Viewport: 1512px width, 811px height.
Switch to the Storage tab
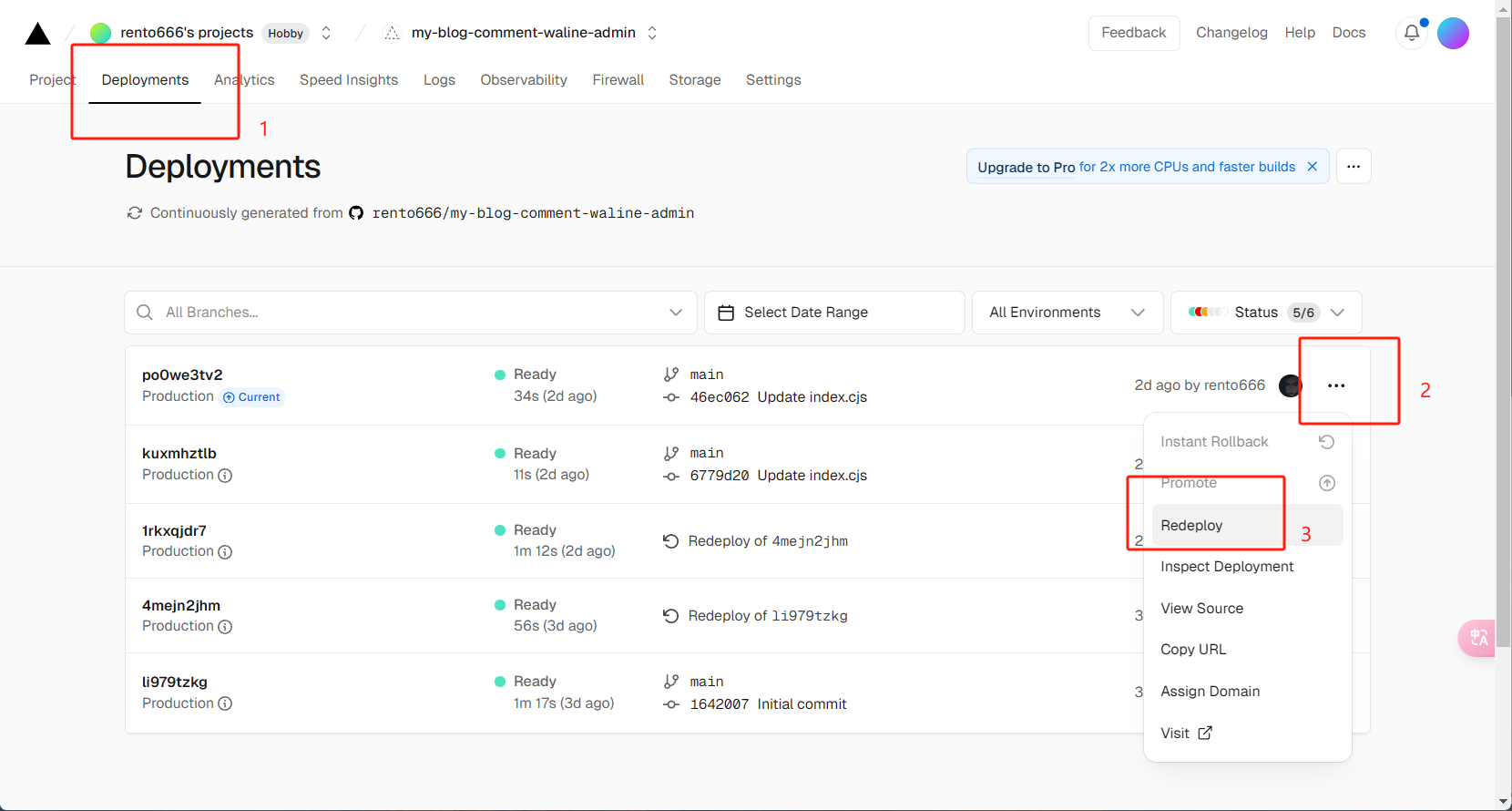coord(695,80)
